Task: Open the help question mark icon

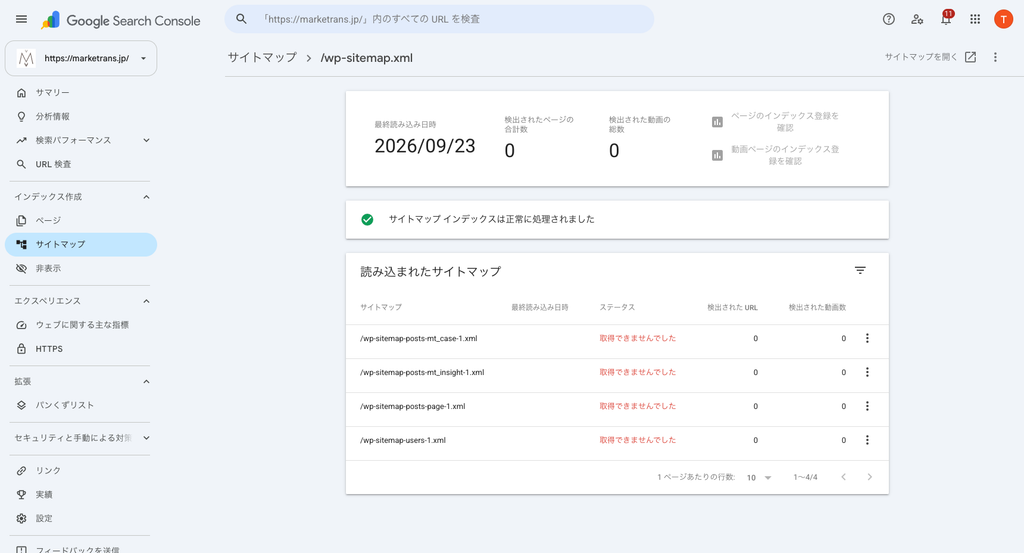Action: pyautogui.click(x=888, y=19)
